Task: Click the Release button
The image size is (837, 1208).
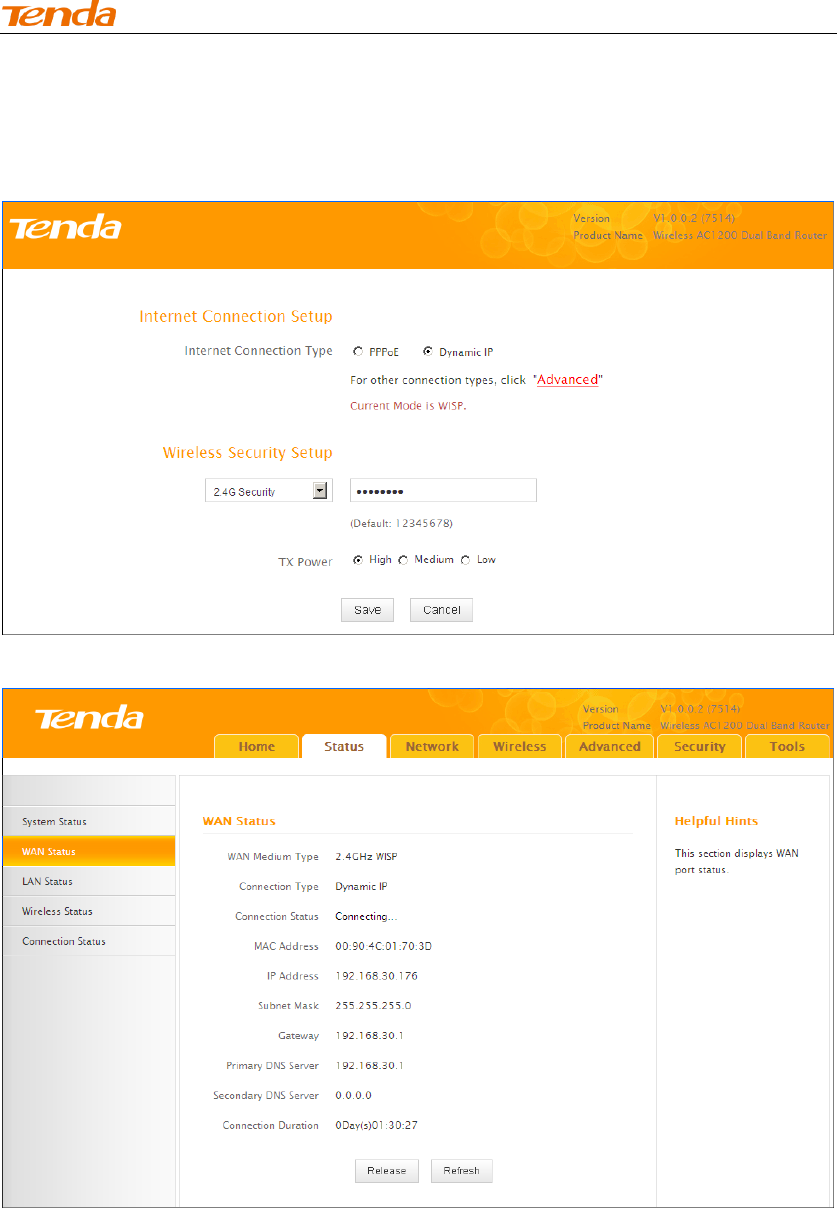Action: point(386,1171)
